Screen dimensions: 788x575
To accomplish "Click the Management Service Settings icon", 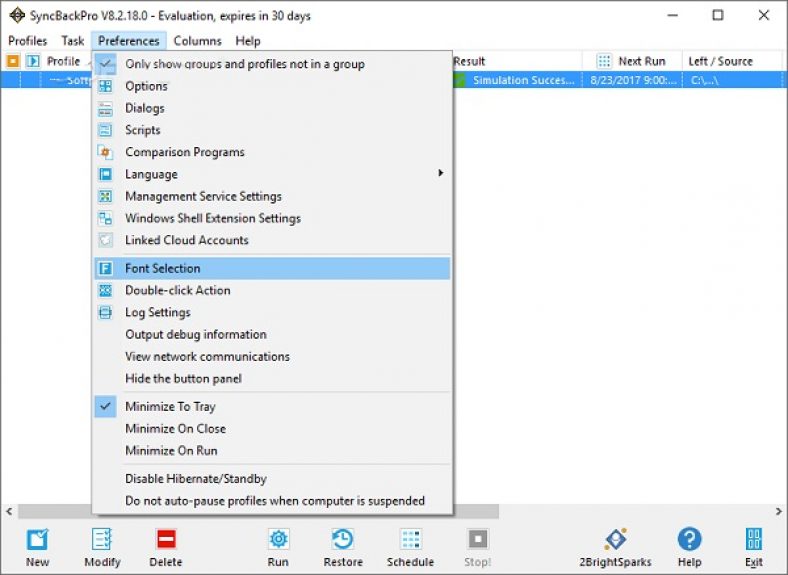I will (x=106, y=196).
